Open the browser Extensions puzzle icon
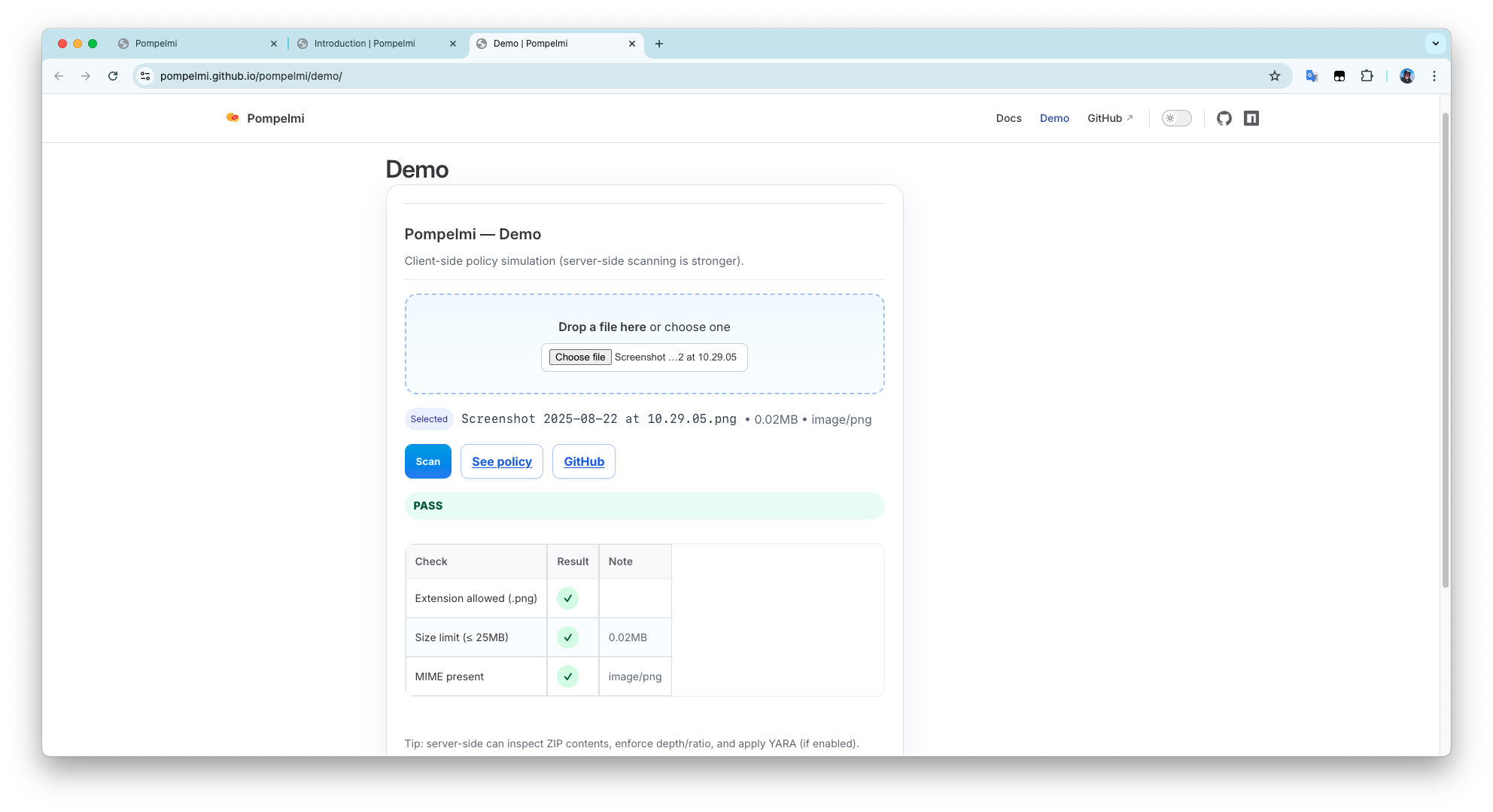Screen dimensions: 1493x812 coord(1367,76)
